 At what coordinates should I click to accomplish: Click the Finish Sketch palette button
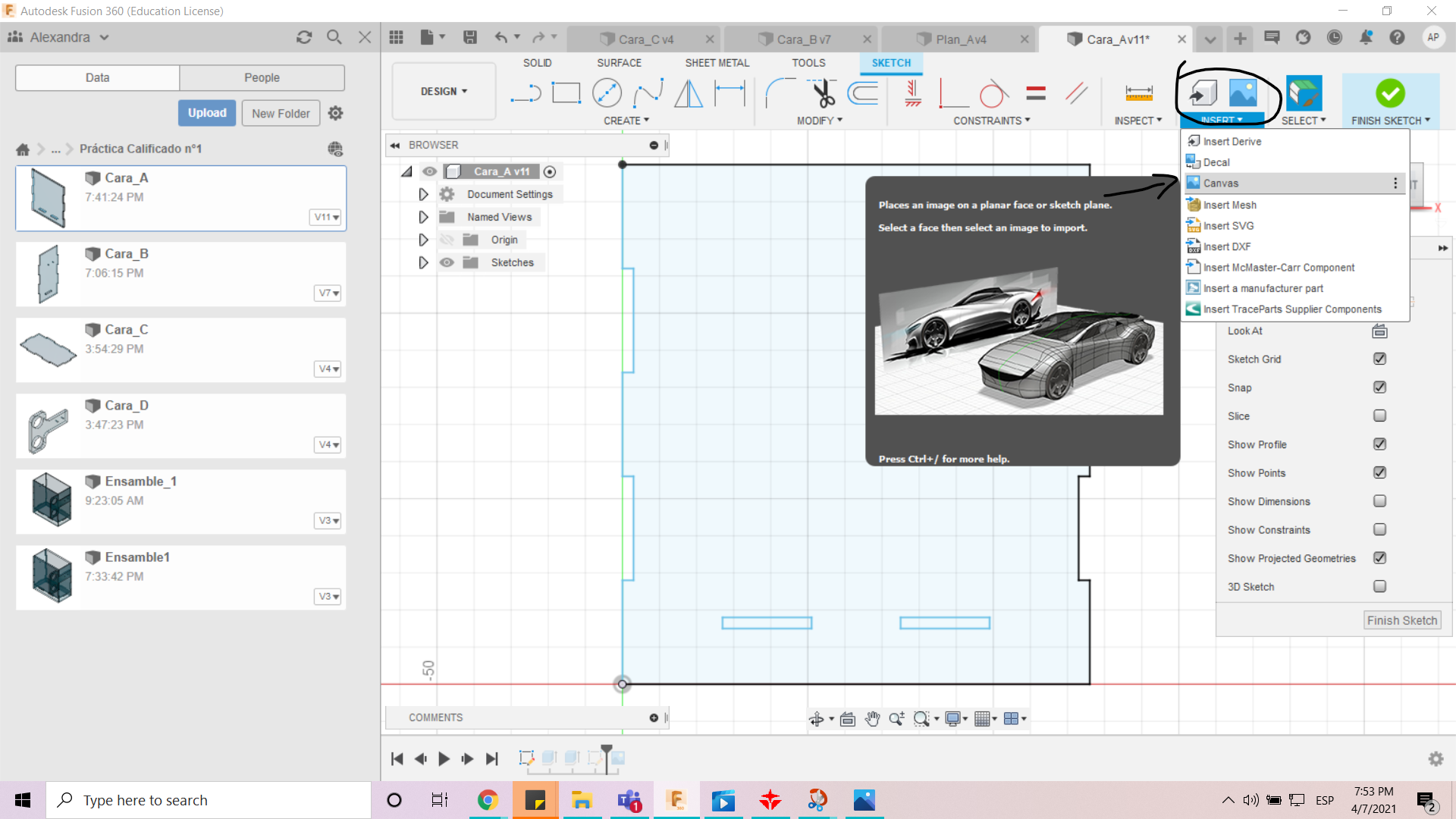1401,620
